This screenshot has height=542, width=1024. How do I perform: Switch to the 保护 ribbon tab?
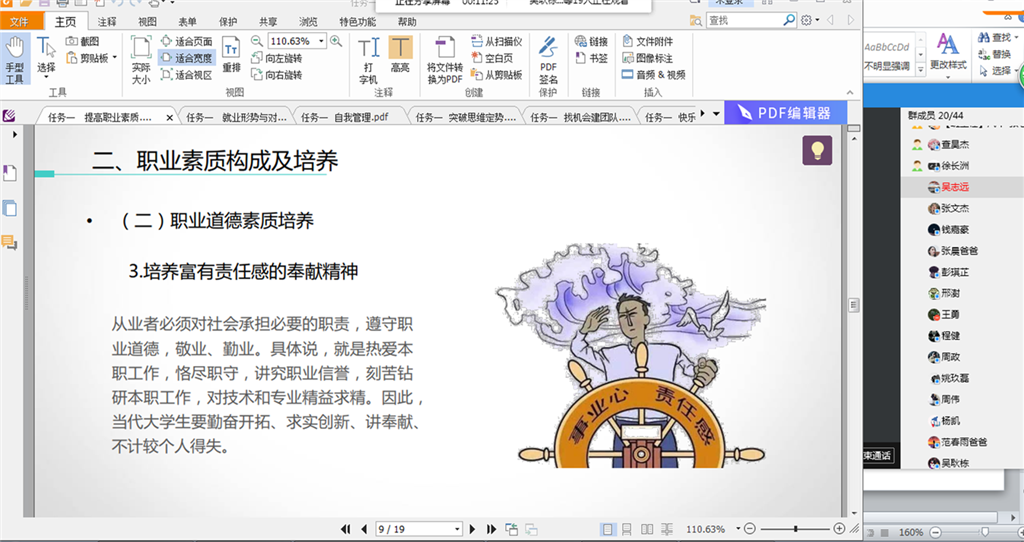(x=228, y=22)
